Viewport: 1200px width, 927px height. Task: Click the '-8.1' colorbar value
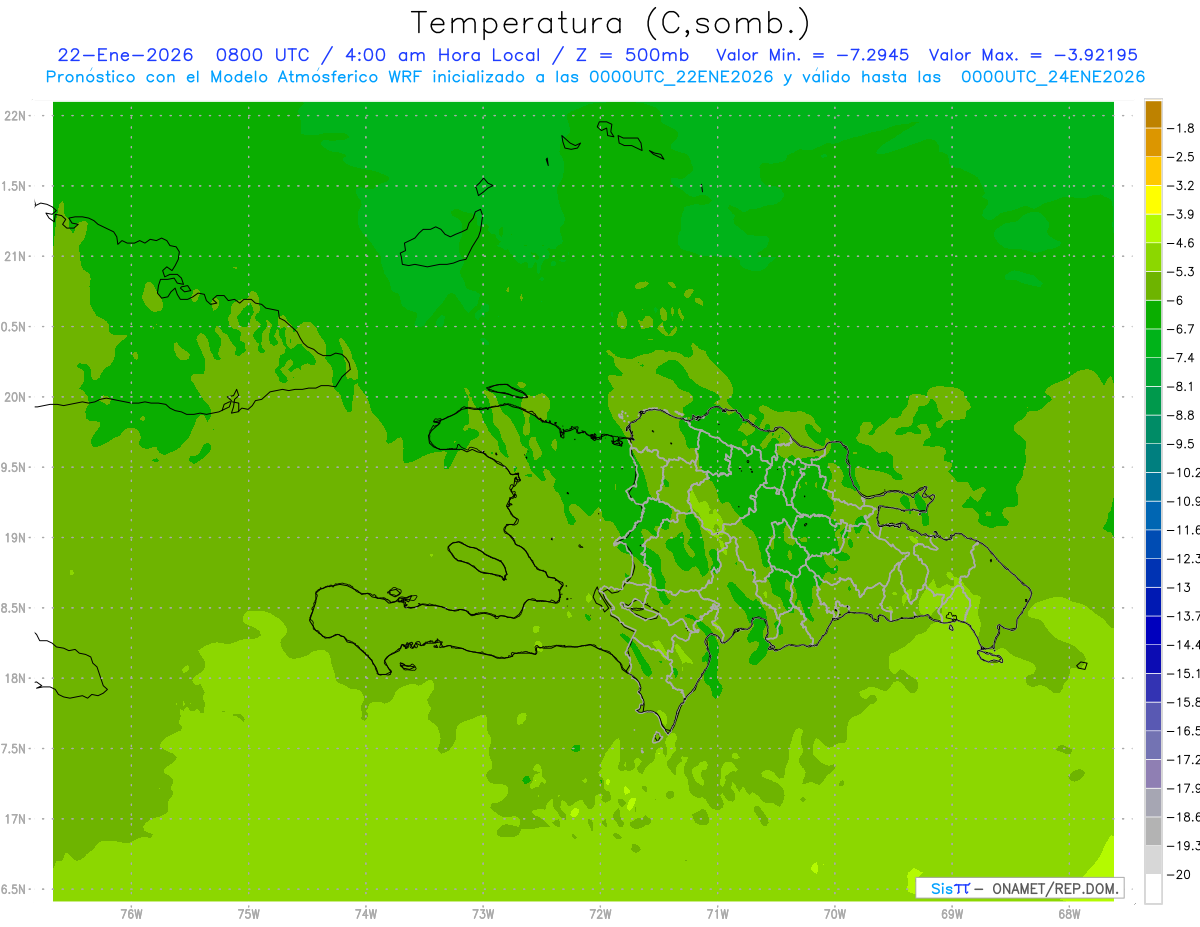(1181, 386)
